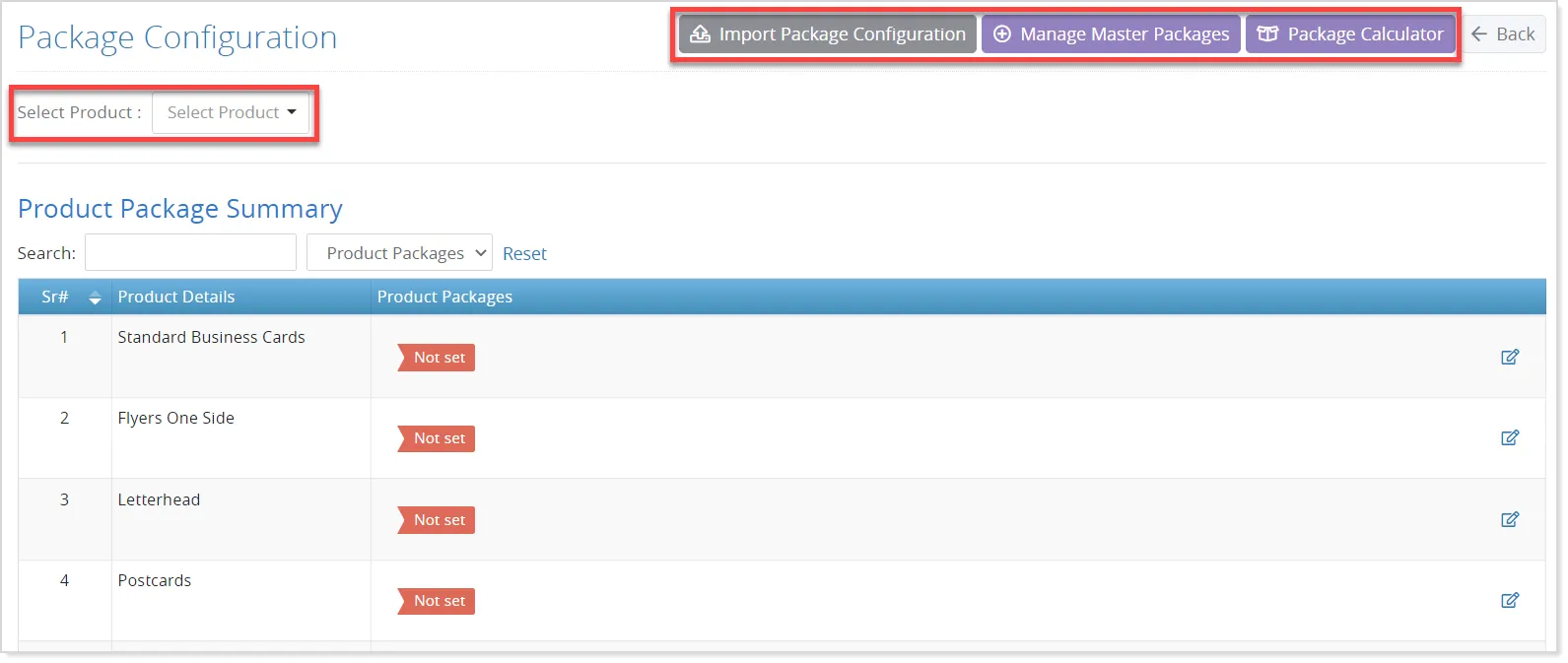Edit package for Postcards row
The width and height of the screenshot is (1568, 663).
(x=1509, y=600)
